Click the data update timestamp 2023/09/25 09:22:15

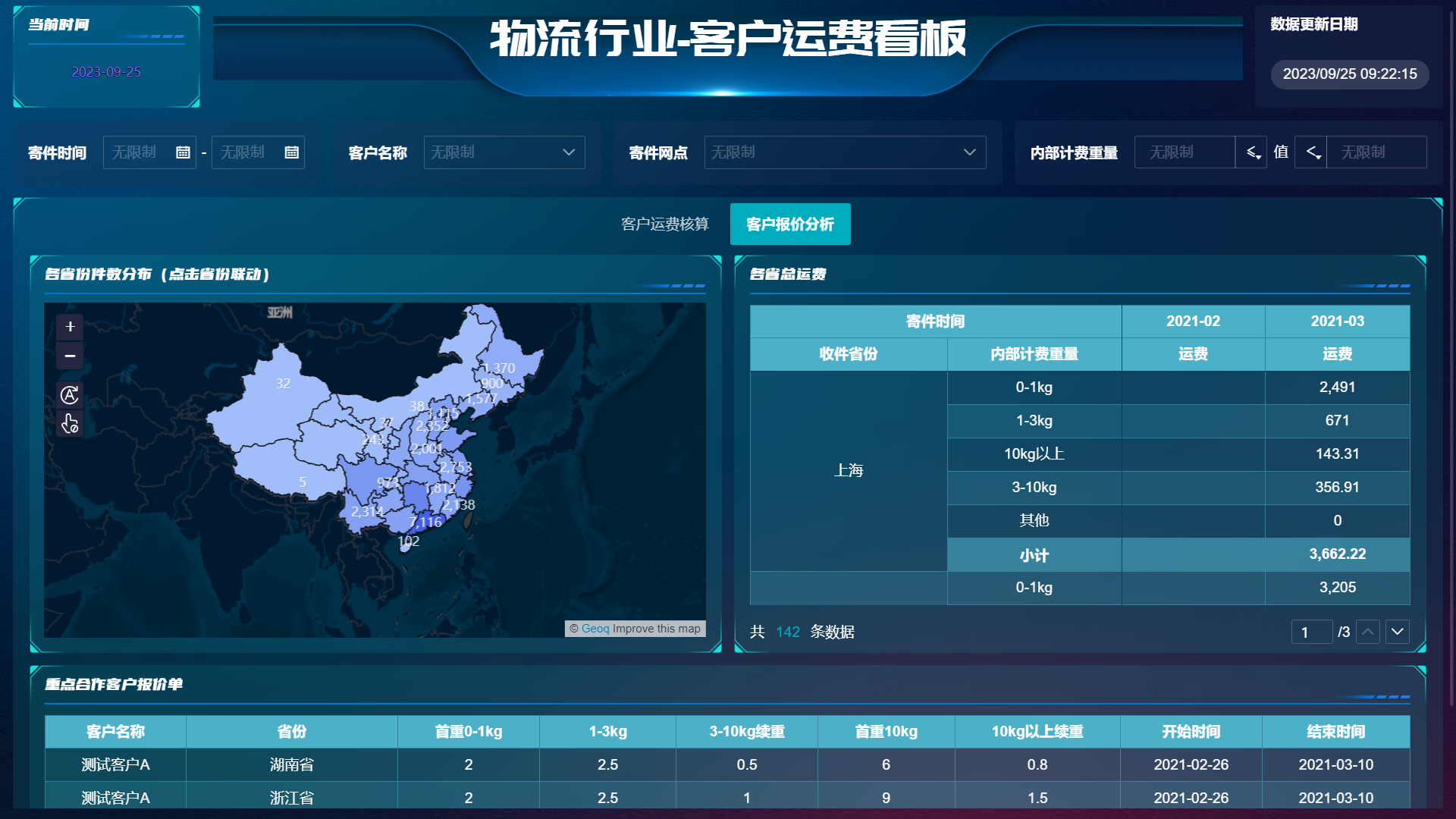pos(1350,74)
